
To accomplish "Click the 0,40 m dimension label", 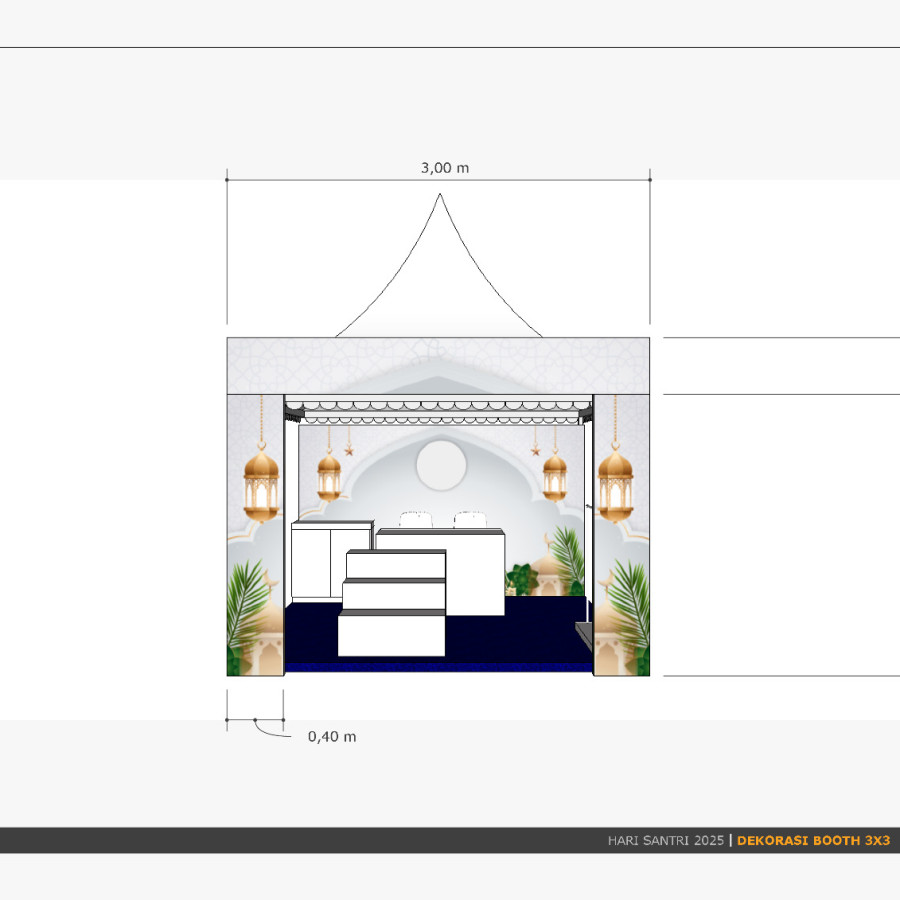I will pos(332,737).
